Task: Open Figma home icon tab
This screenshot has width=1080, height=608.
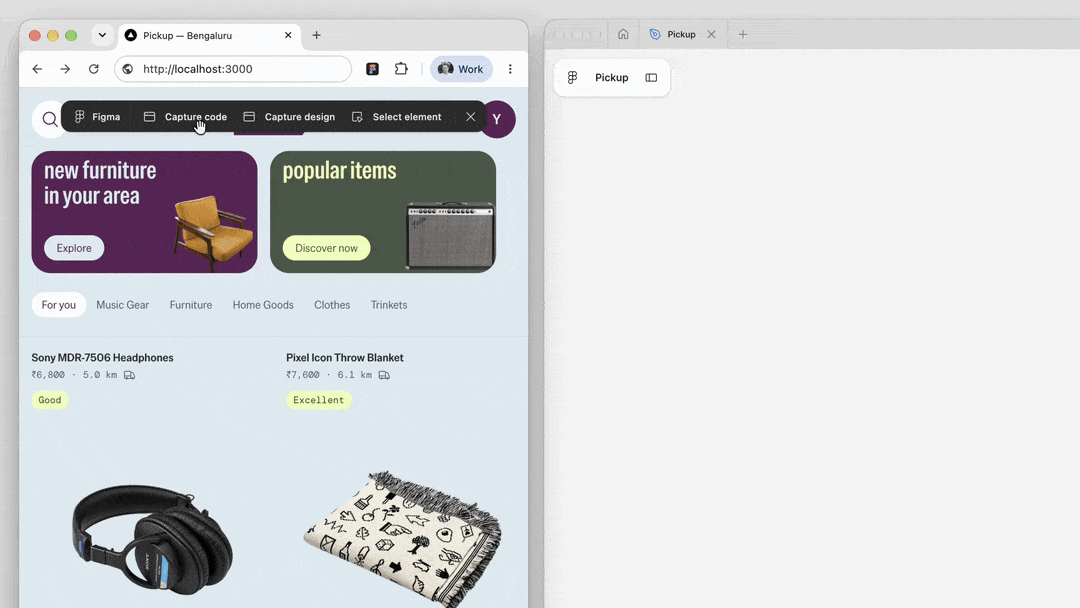Action: [623, 34]
